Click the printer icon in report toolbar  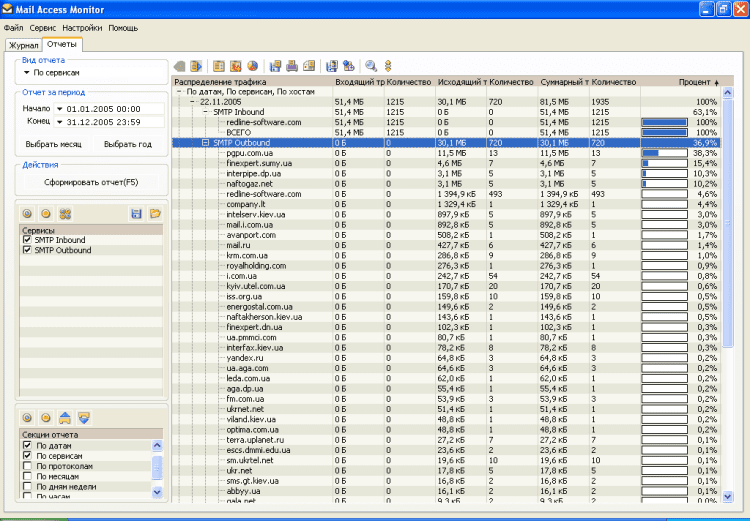(x=292, y=66)
